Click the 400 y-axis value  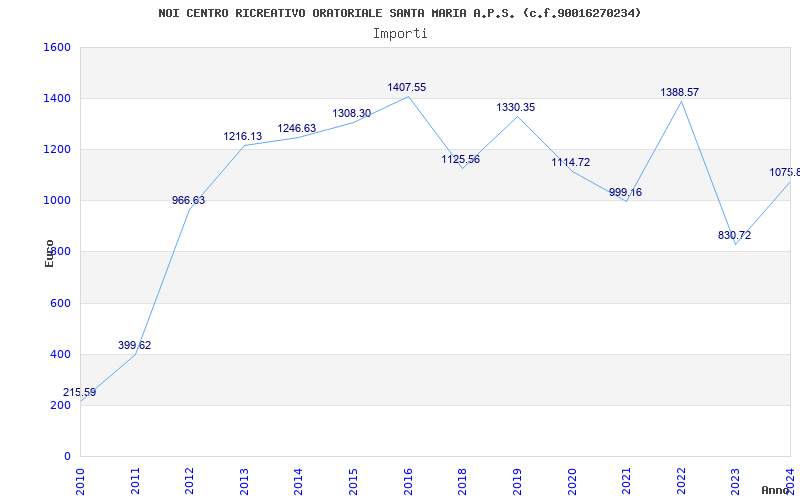point(60,355)
